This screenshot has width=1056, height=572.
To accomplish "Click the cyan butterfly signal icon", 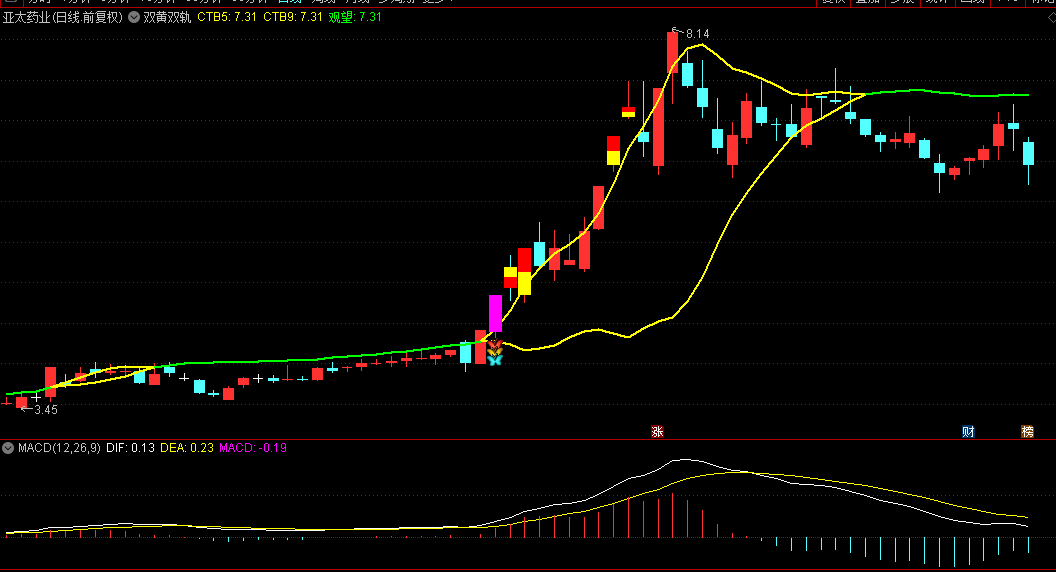I will pos(495,360).
